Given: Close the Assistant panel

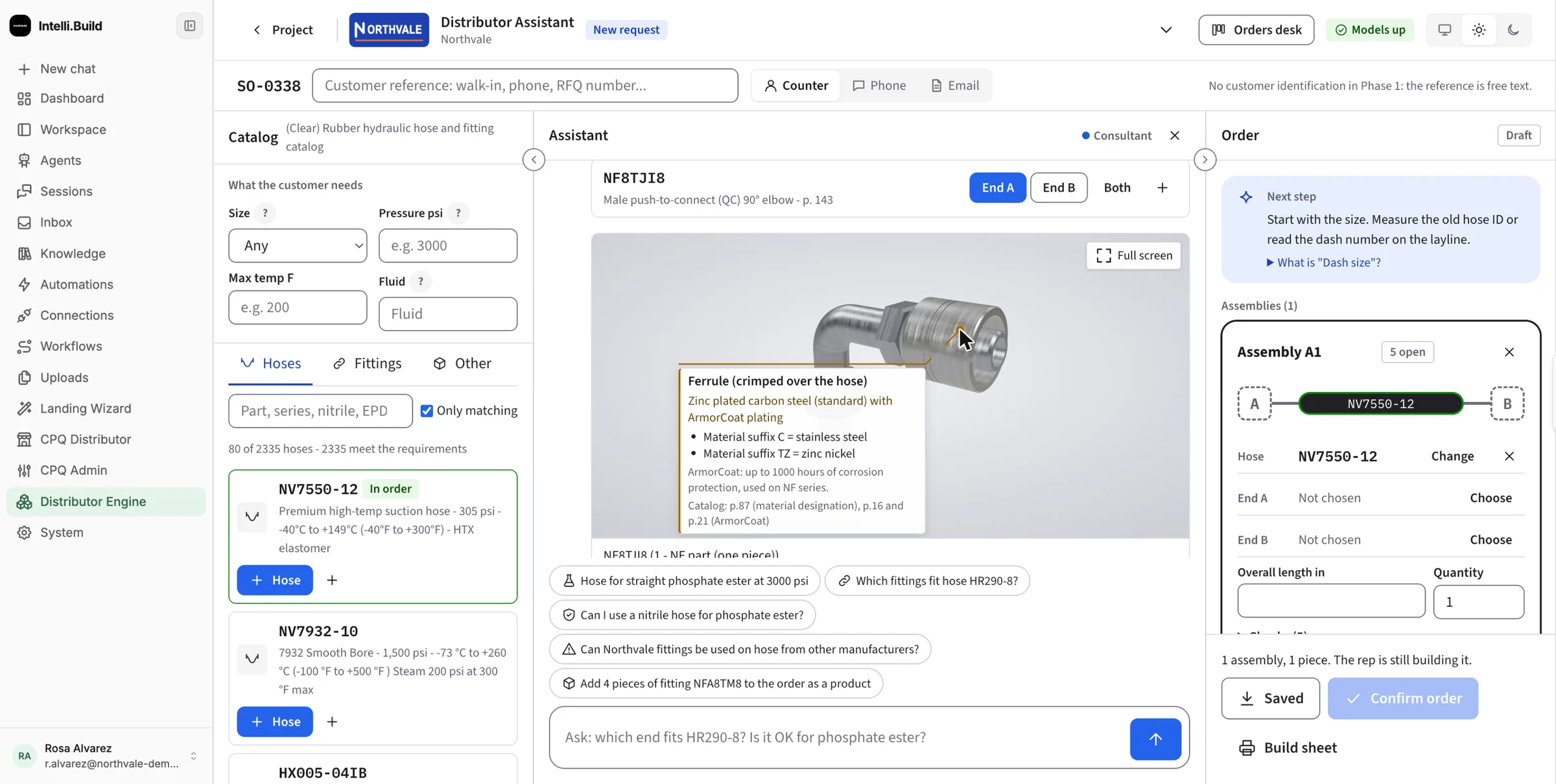Looking at the screenshot, I should click(1175, 135).
